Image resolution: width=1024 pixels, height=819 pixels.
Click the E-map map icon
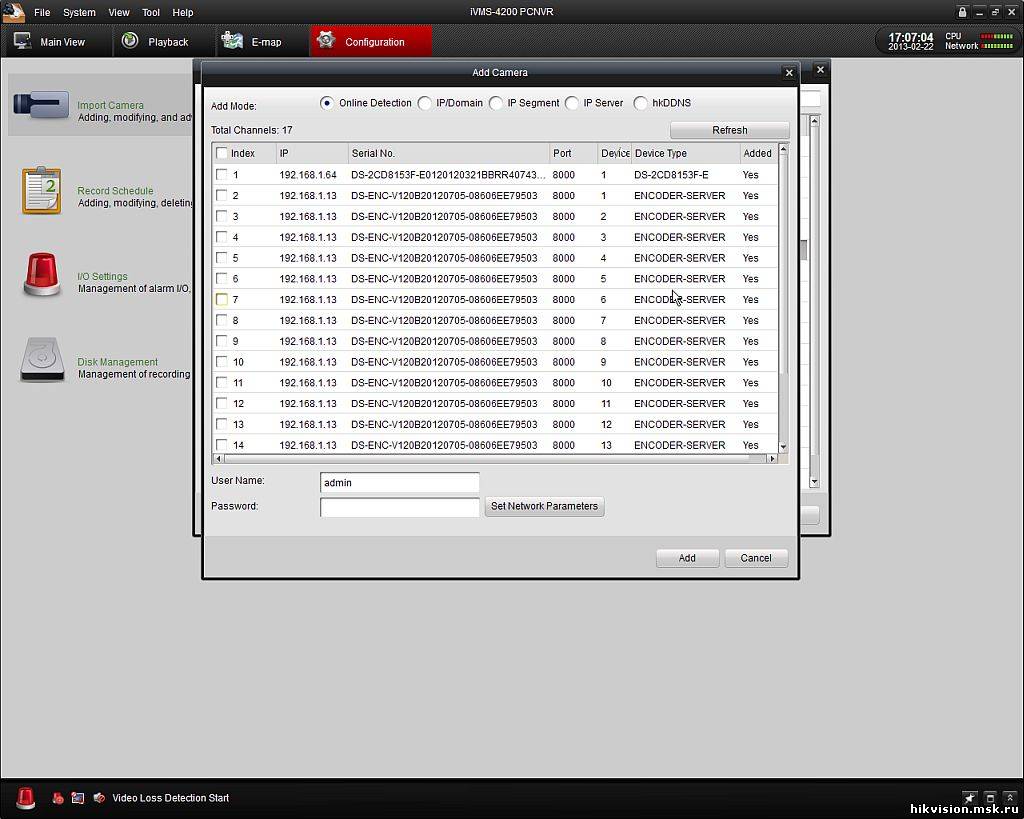pyautogui.click(x=232, y=40)
